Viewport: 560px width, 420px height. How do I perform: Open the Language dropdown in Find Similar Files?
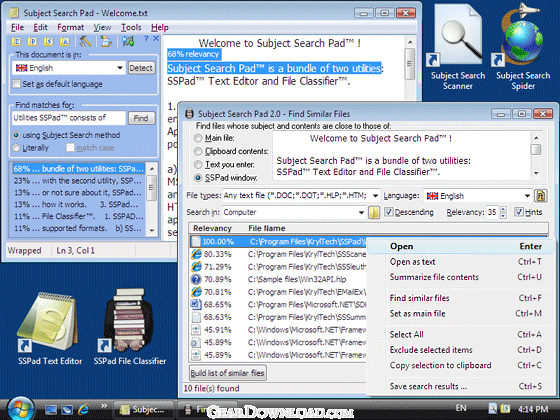point(527,196)
